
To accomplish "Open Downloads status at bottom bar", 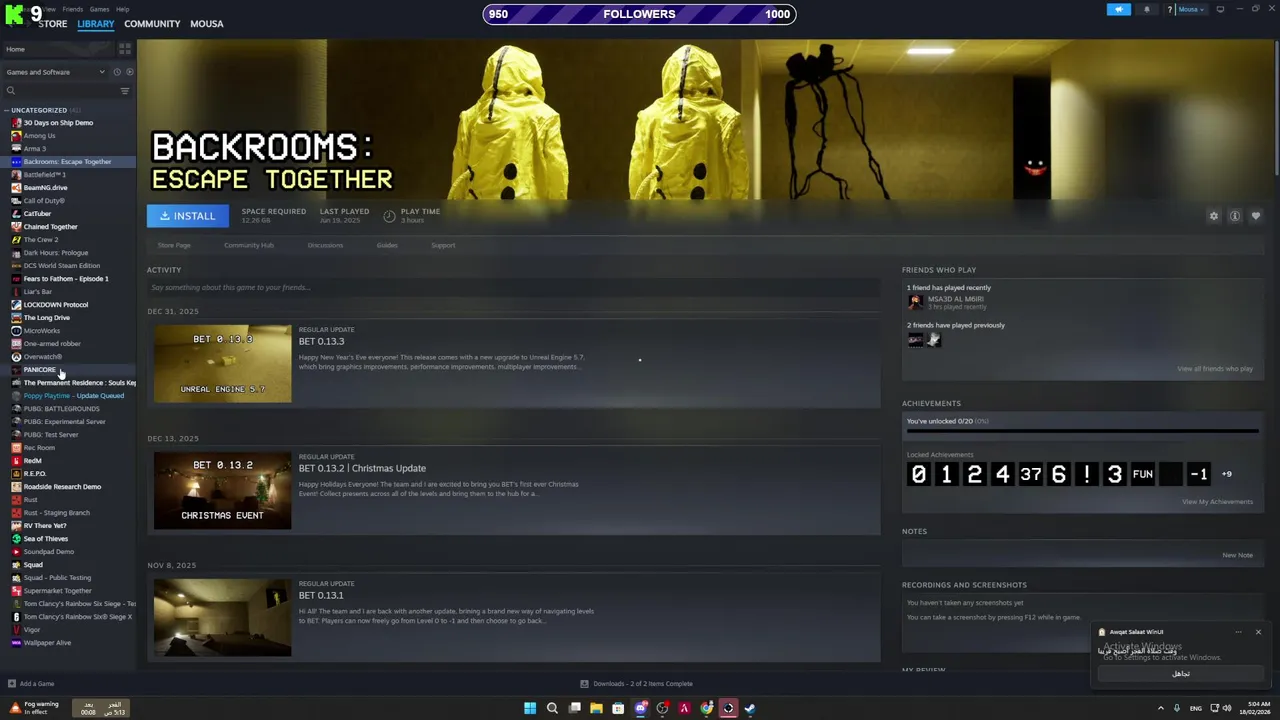I will 637,684.
